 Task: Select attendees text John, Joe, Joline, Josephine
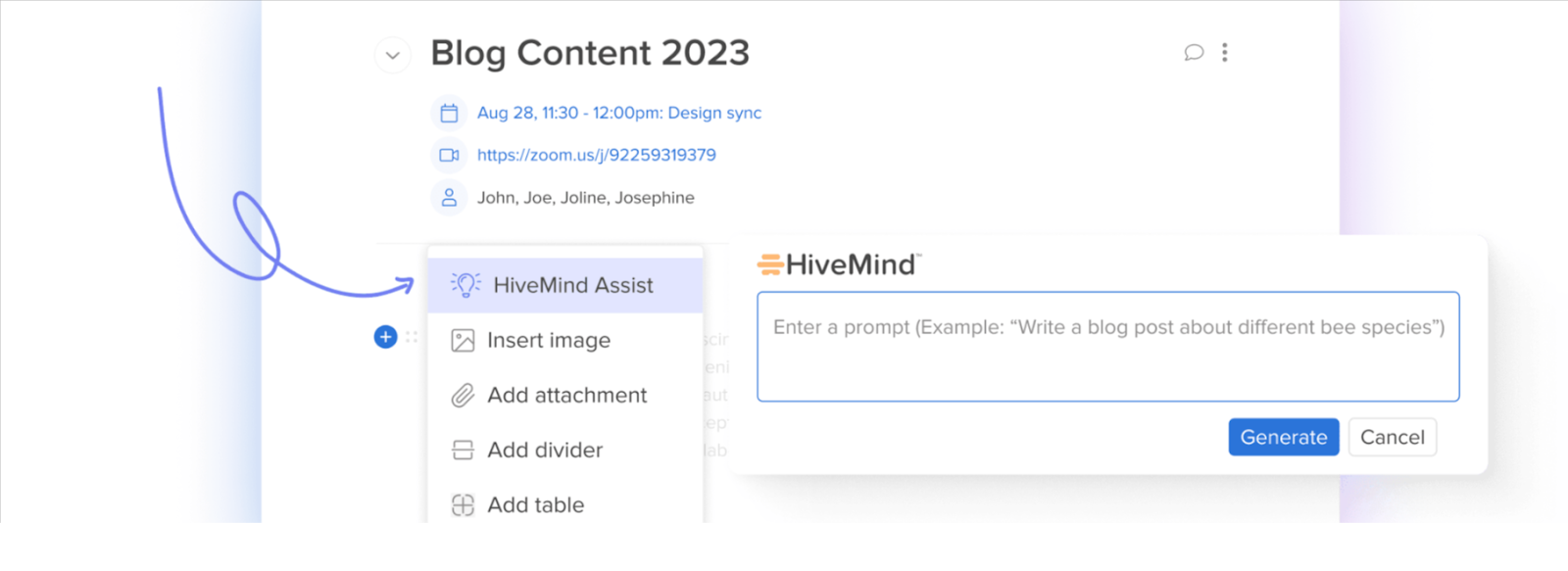pos(585,198)
